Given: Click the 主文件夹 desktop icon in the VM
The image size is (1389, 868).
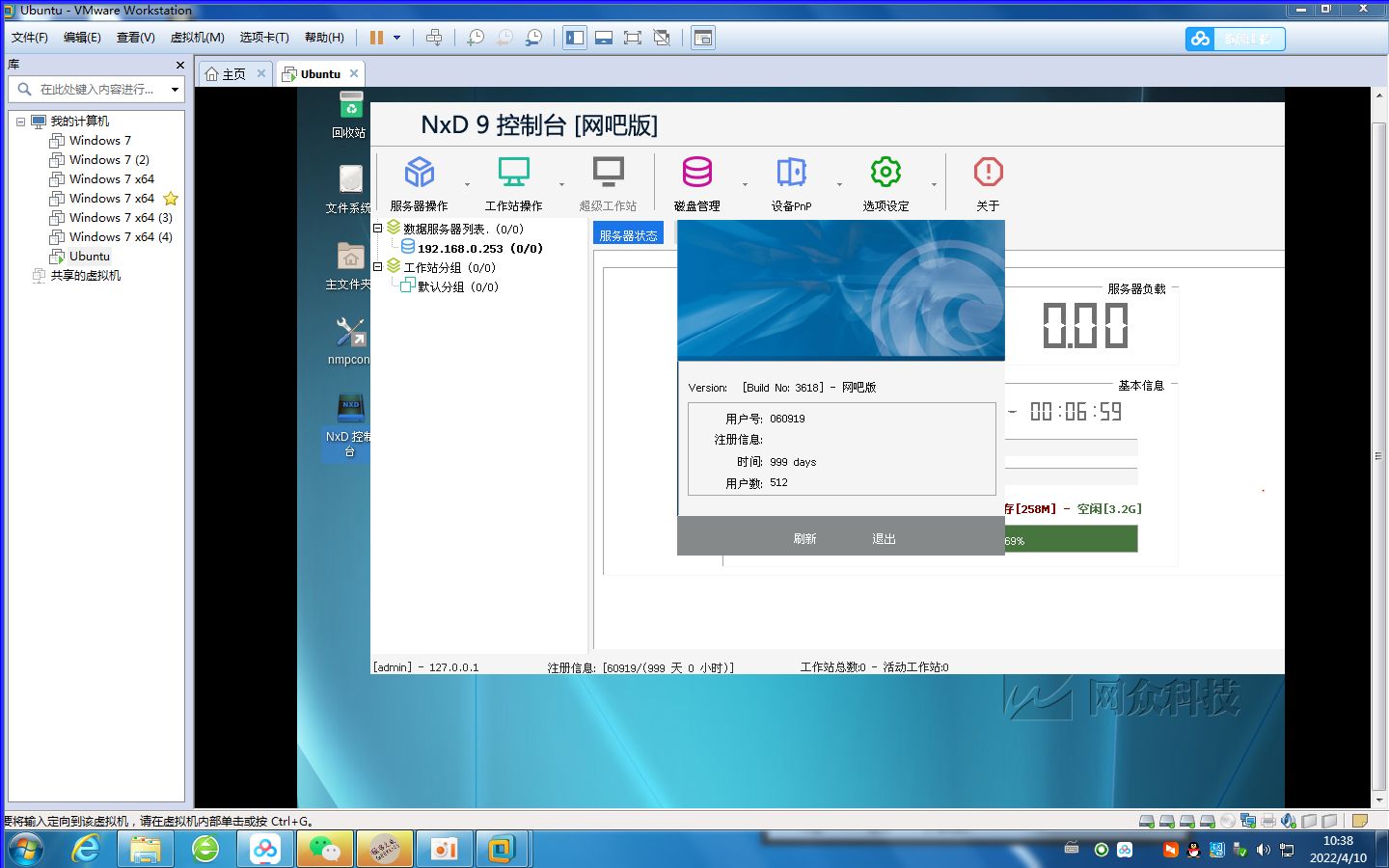Looking at the screenshot, I should (x=350, y=265).
